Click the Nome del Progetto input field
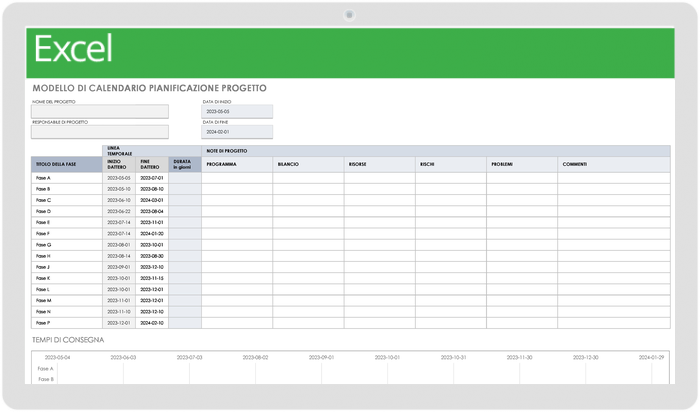This screenshot has width=700, height=412. coord(100,112)
